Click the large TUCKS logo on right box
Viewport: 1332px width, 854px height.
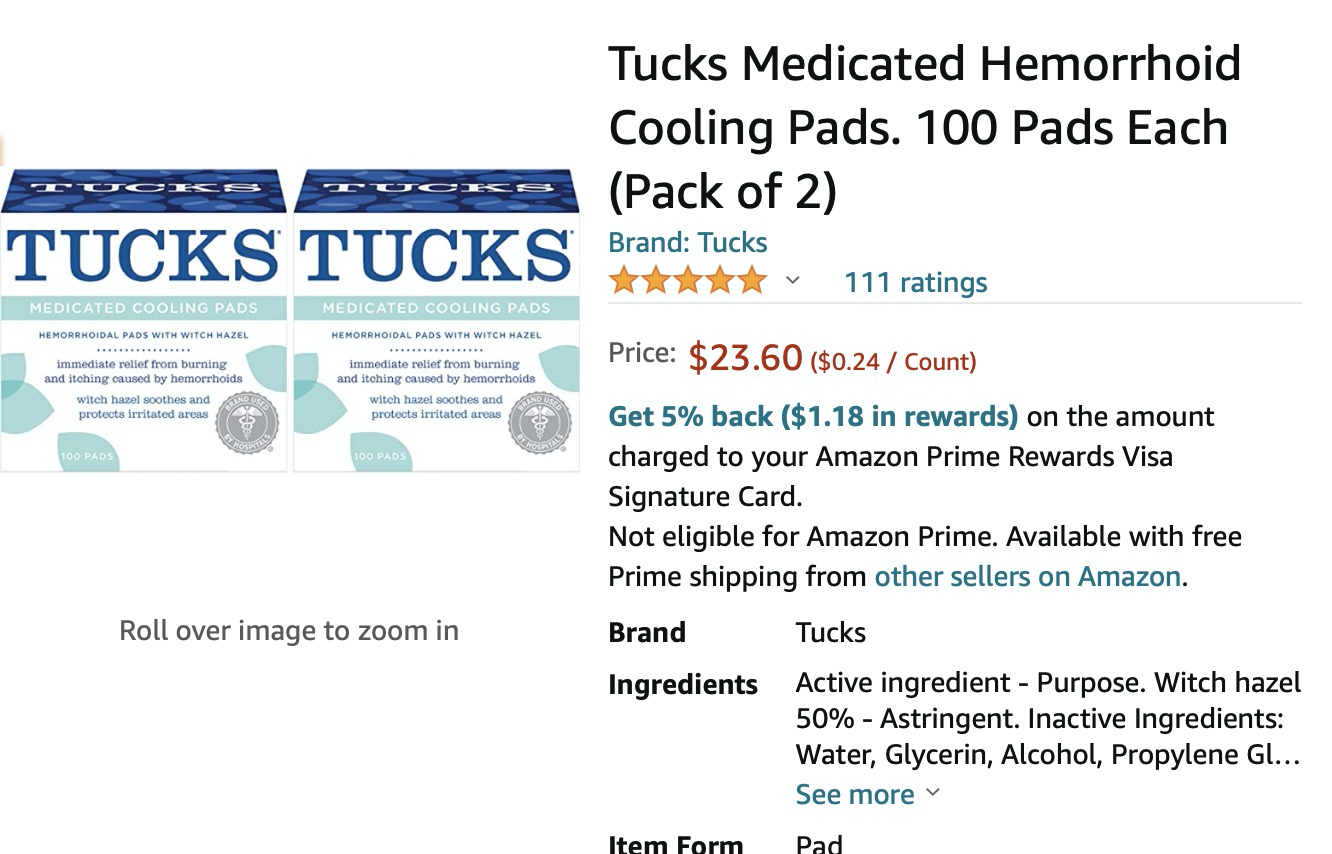(434, 255)
